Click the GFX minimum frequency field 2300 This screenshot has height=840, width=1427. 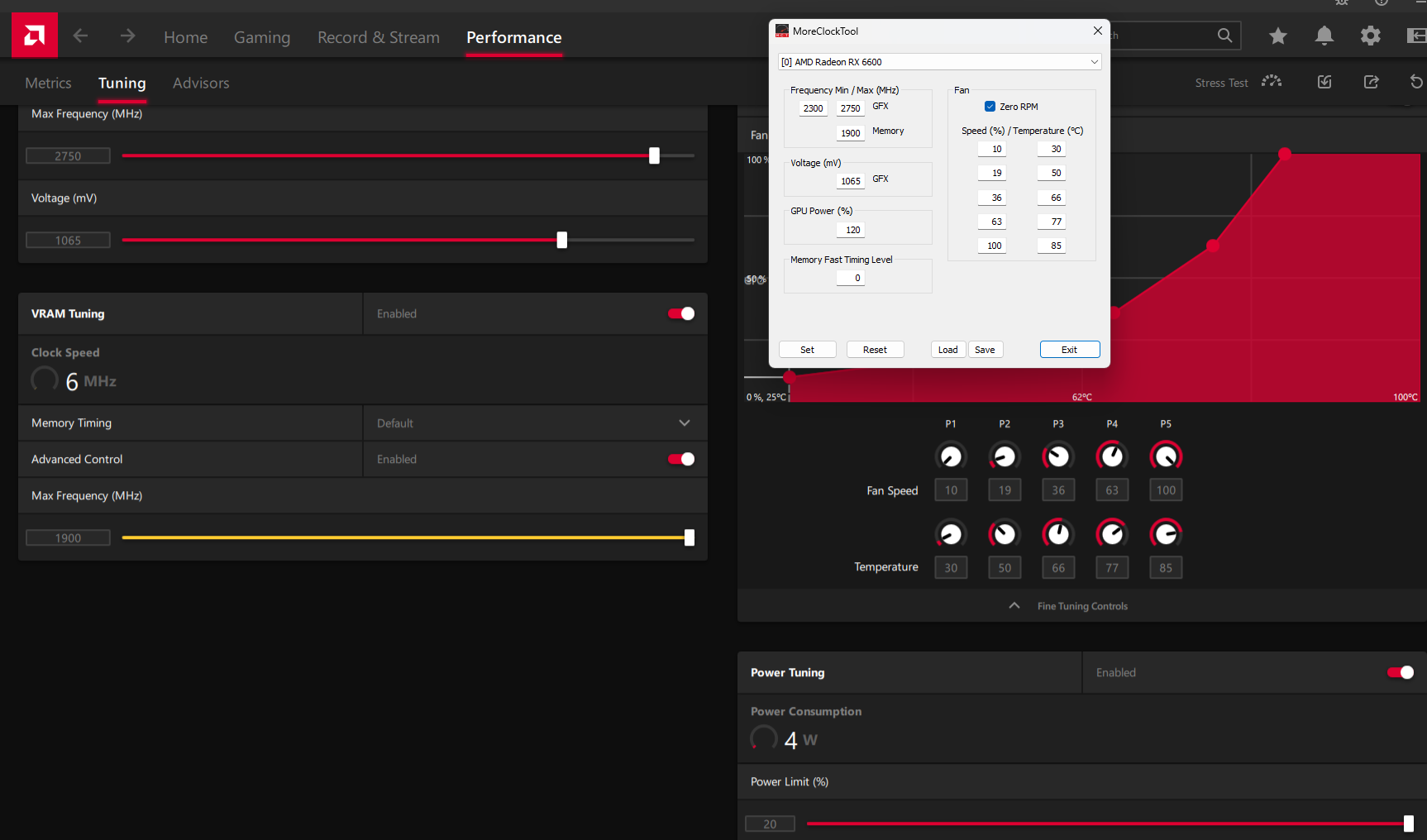[x=814, y=108]
